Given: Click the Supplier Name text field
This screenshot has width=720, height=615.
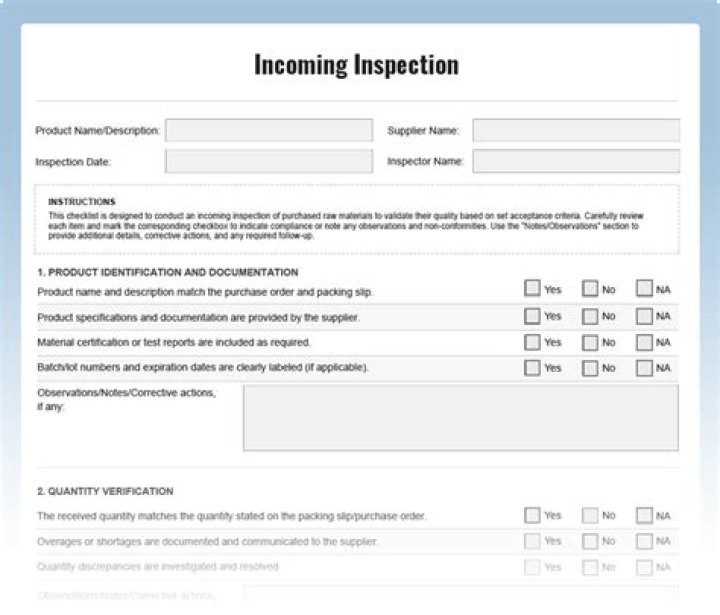Looking at the screenshot, I should coord(575,131).
